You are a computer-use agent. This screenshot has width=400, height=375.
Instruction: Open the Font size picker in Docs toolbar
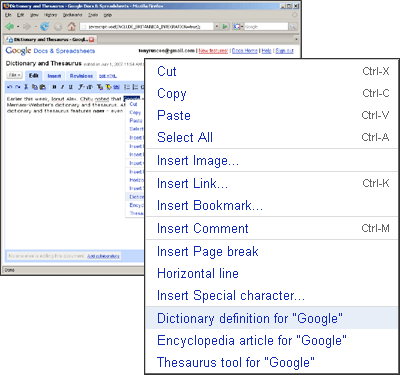(90, 87)
